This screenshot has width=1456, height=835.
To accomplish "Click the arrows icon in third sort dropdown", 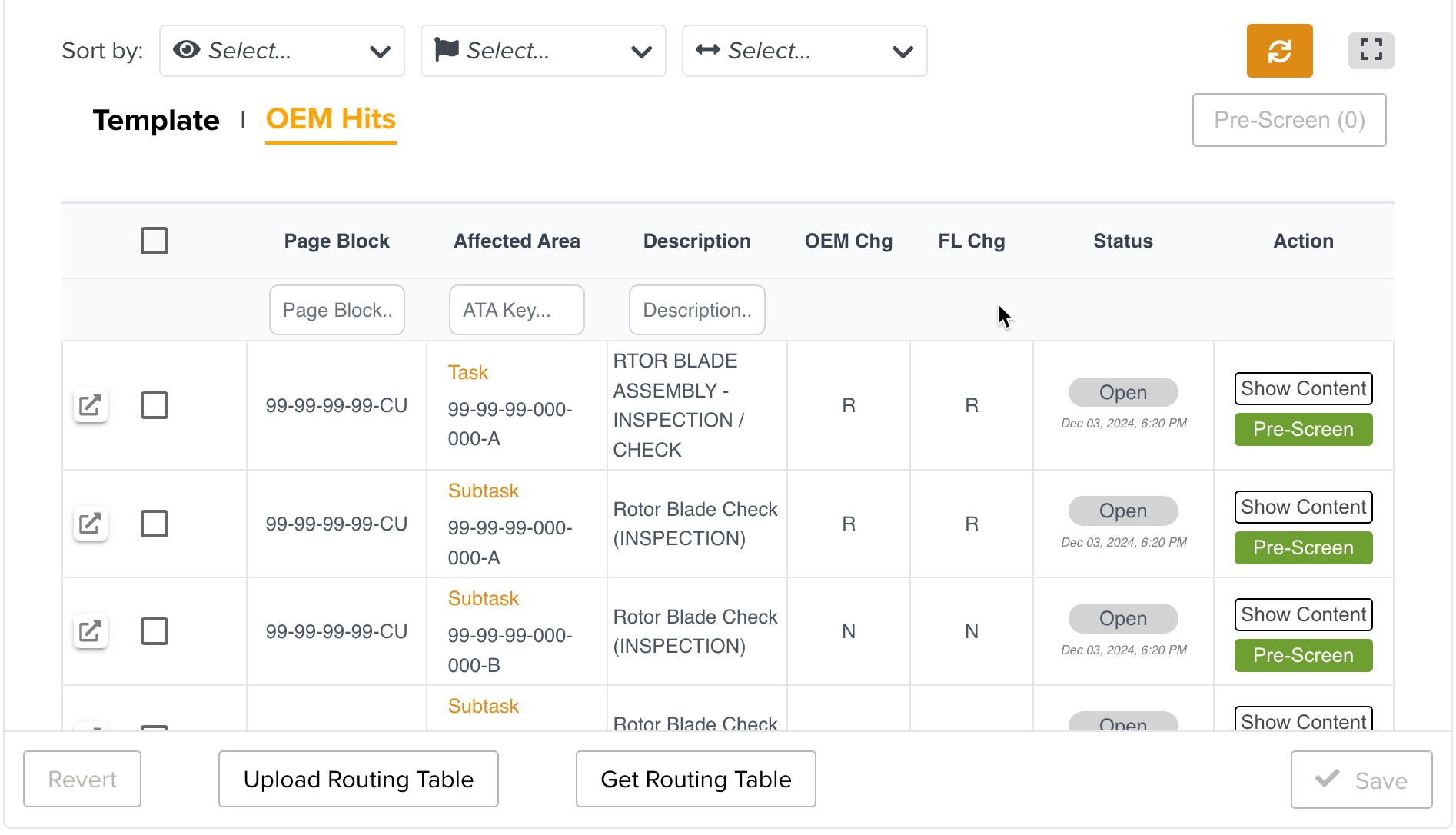I will click(x=707, y=50).
